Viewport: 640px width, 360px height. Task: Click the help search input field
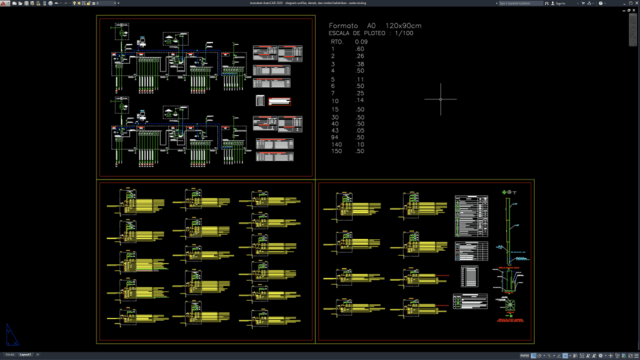click(x=521, y=3)
